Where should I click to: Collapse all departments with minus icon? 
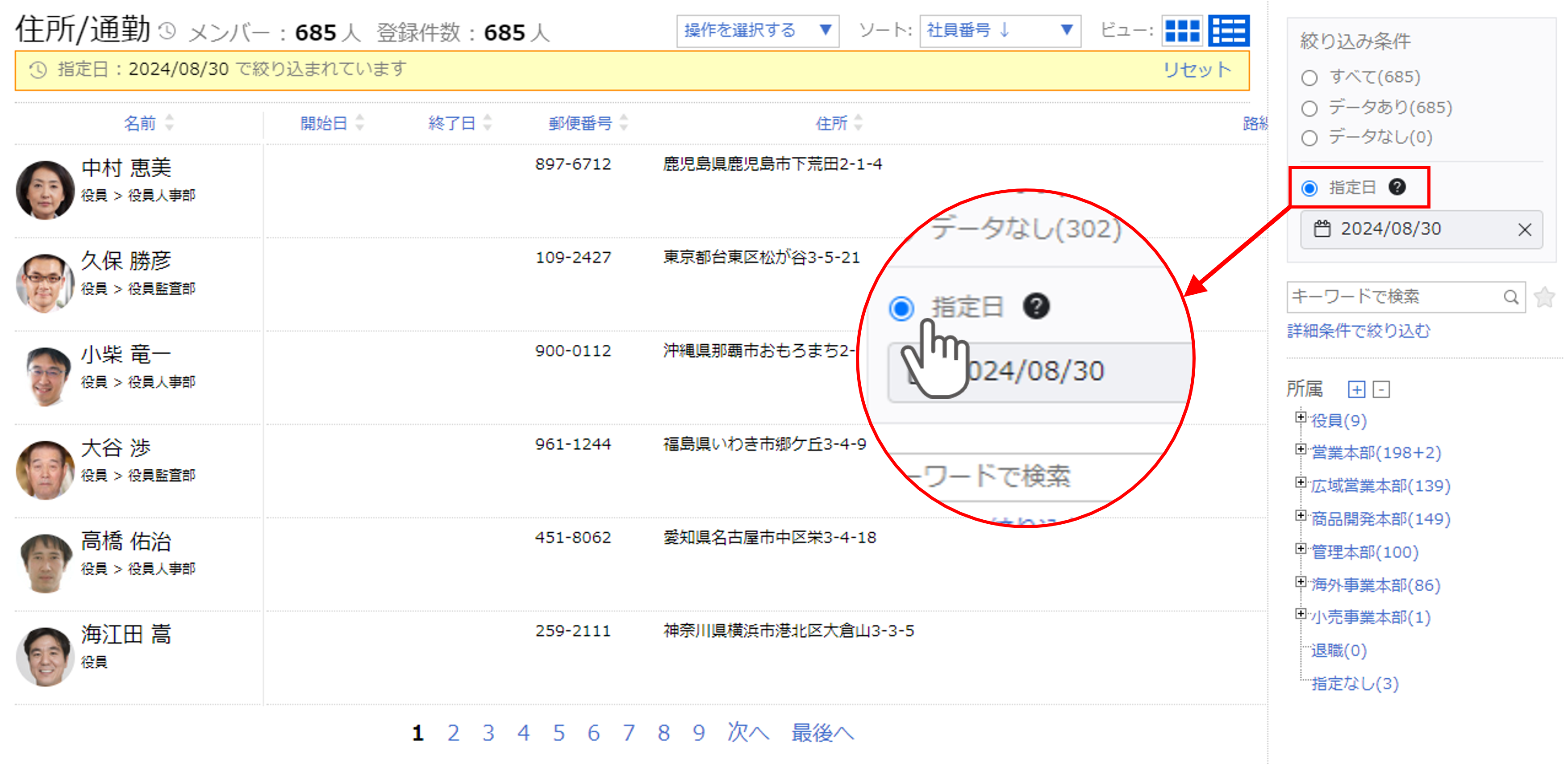[1381, 389]
